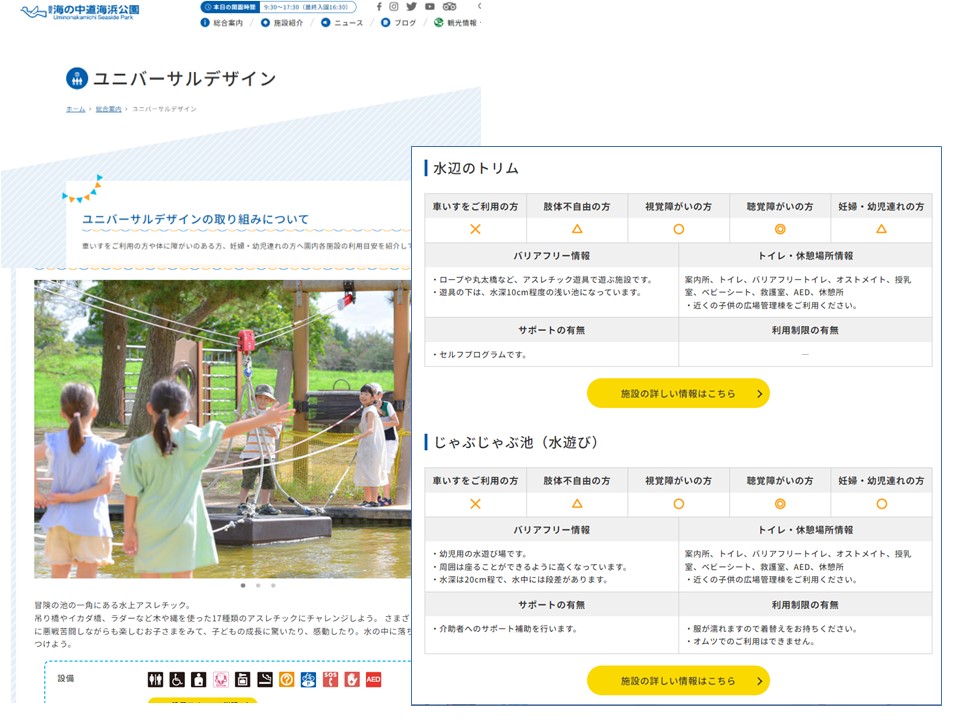
Task: Open 総合案内 in the top navigation
Action: pyautogui.click(x=222, y=23)
